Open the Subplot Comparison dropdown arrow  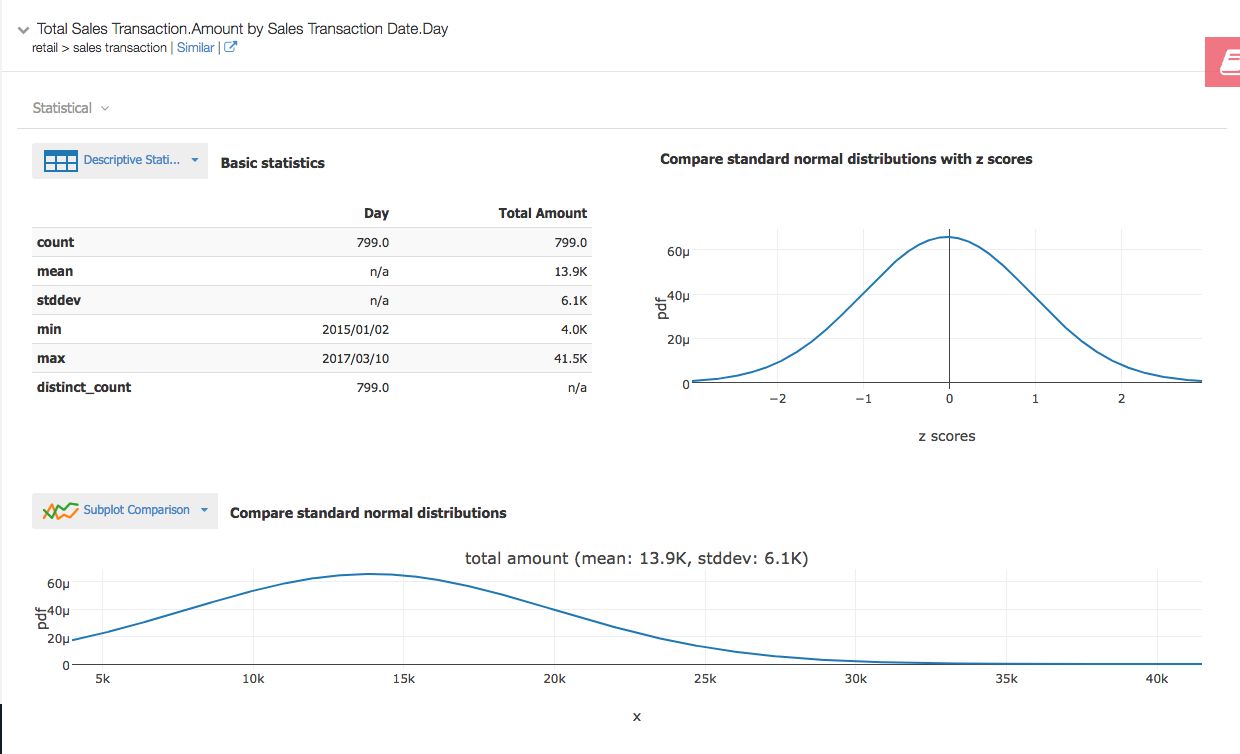click(x=204, y=510)
